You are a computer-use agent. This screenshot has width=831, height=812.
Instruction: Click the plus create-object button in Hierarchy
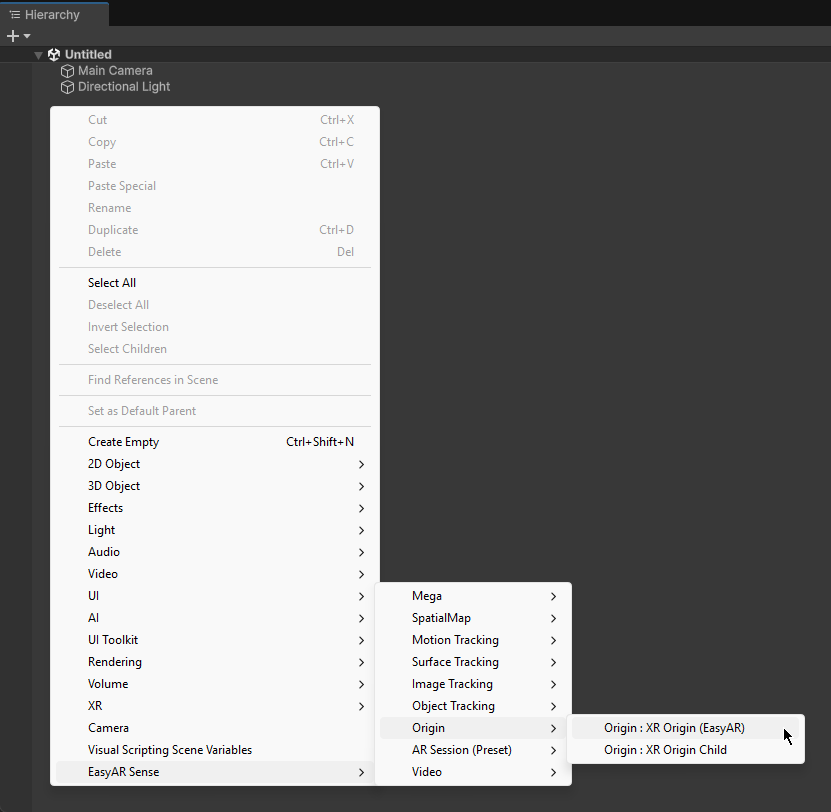pyautogui.click(x=13, y=36)
